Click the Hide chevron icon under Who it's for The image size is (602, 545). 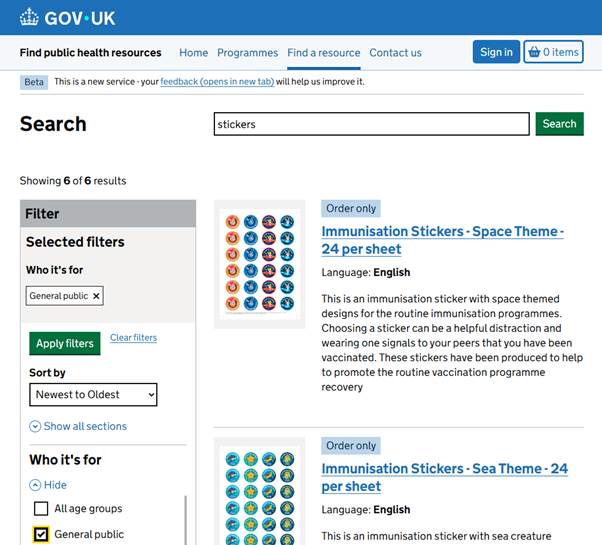35,485
